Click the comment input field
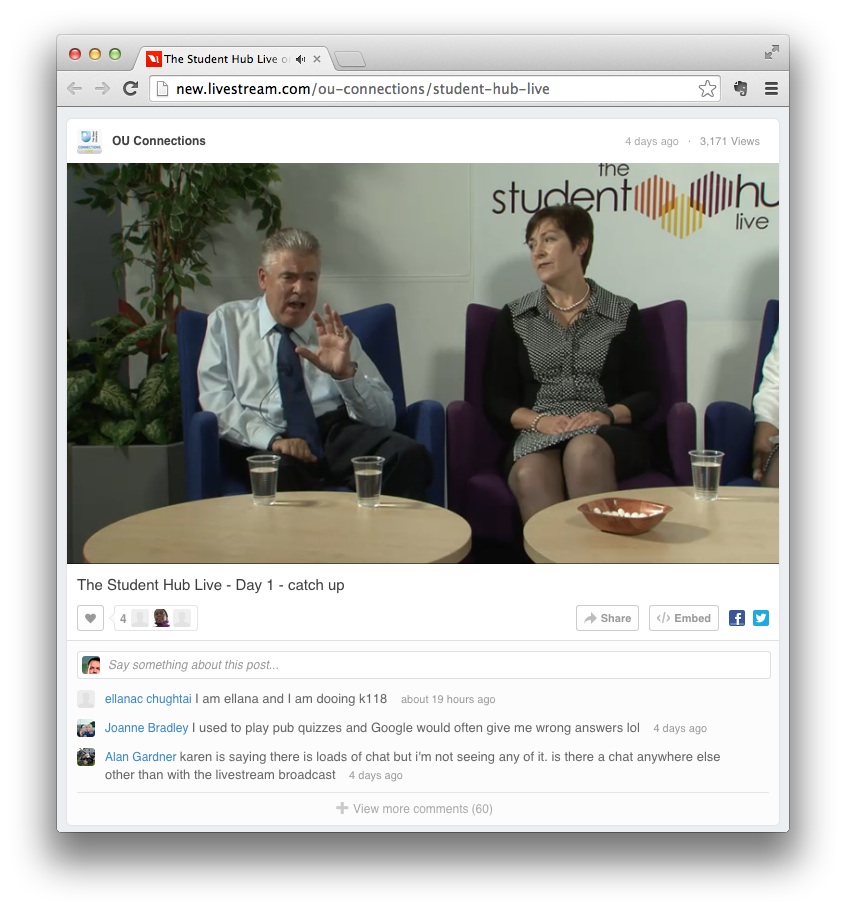 (436, 665)
